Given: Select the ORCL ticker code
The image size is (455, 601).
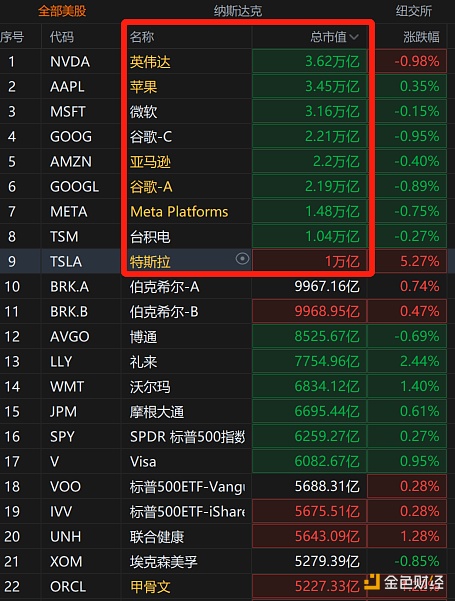Looking at the screenshot, I should [x=68, y=586].
